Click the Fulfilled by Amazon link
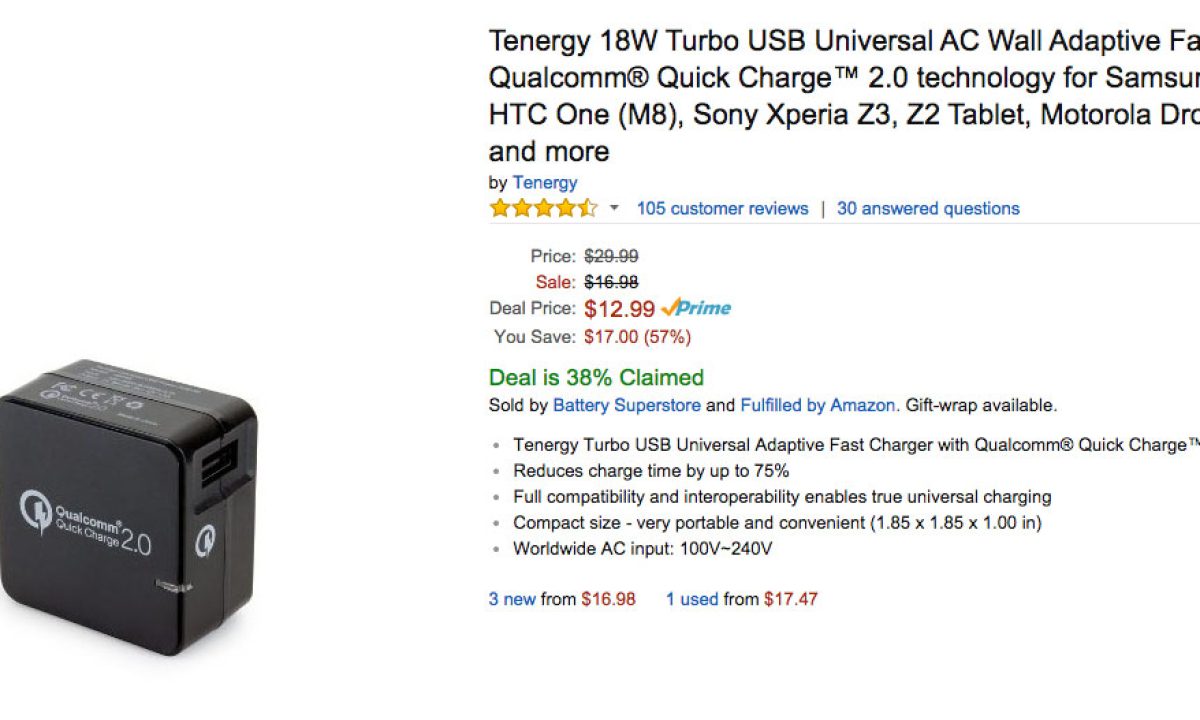 pyautogui.click(x=817, y=405)
